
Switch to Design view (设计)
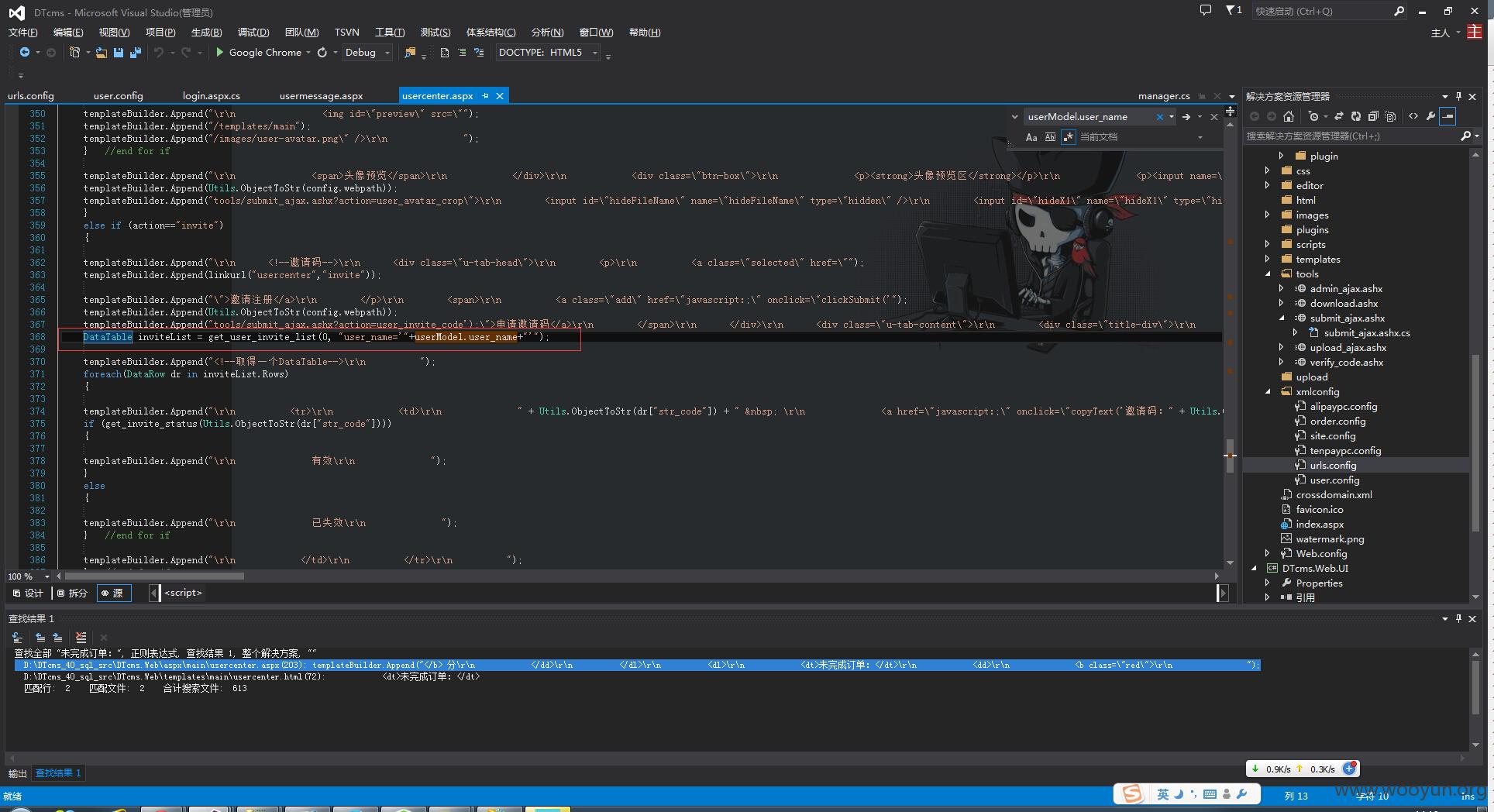(28, 593)
